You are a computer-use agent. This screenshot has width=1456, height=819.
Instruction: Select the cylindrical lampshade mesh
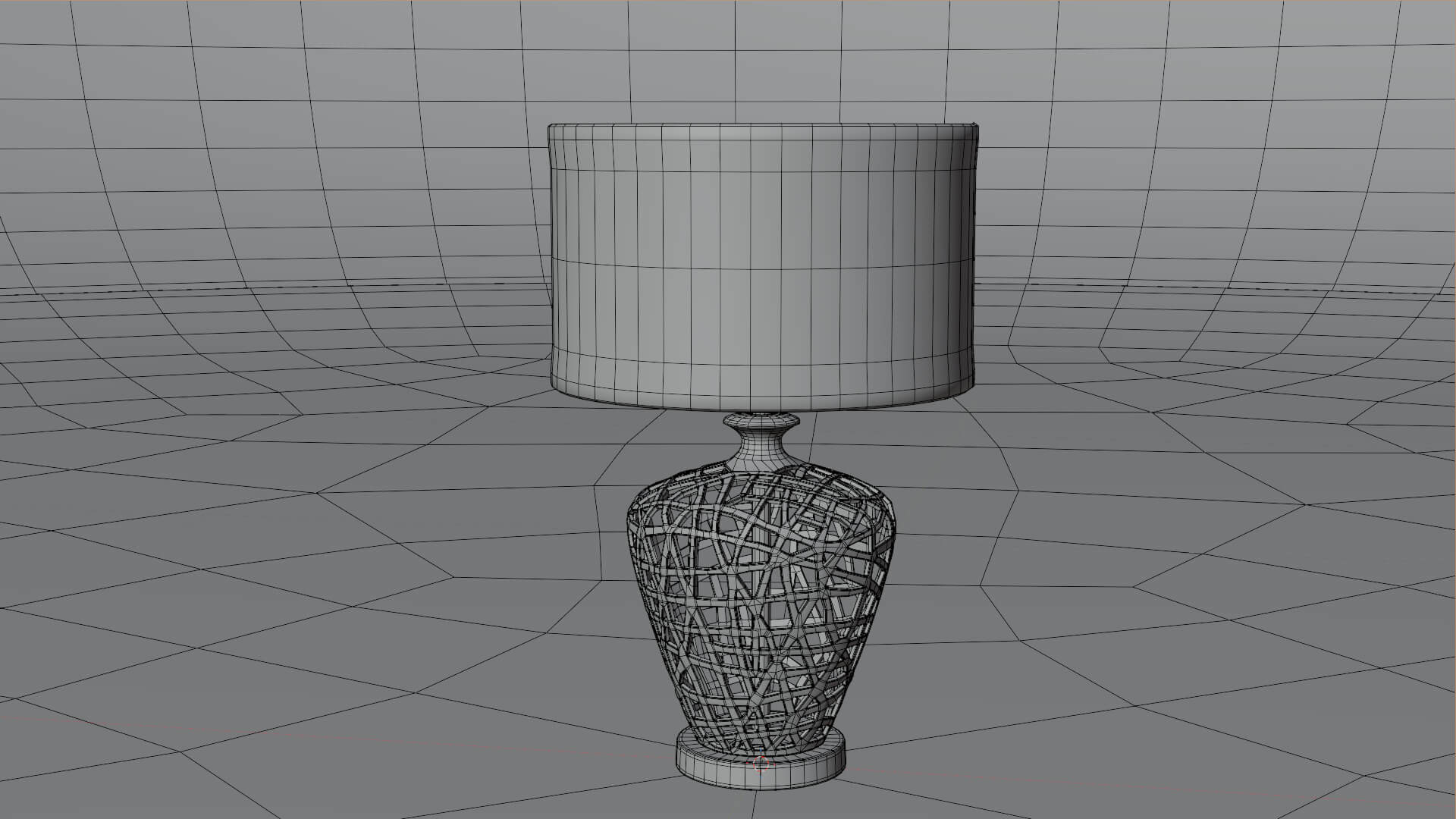762,265
